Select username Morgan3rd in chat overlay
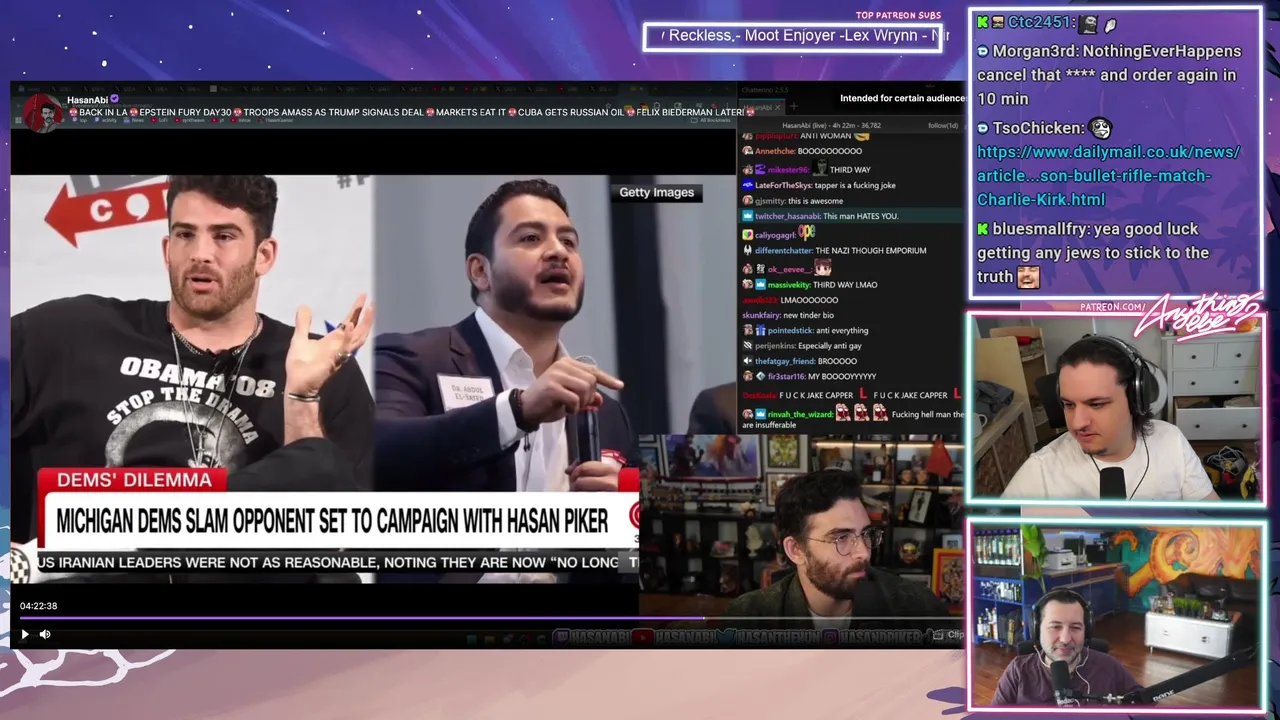This screenshot has height=720, width=1280. pos(1034,51)
